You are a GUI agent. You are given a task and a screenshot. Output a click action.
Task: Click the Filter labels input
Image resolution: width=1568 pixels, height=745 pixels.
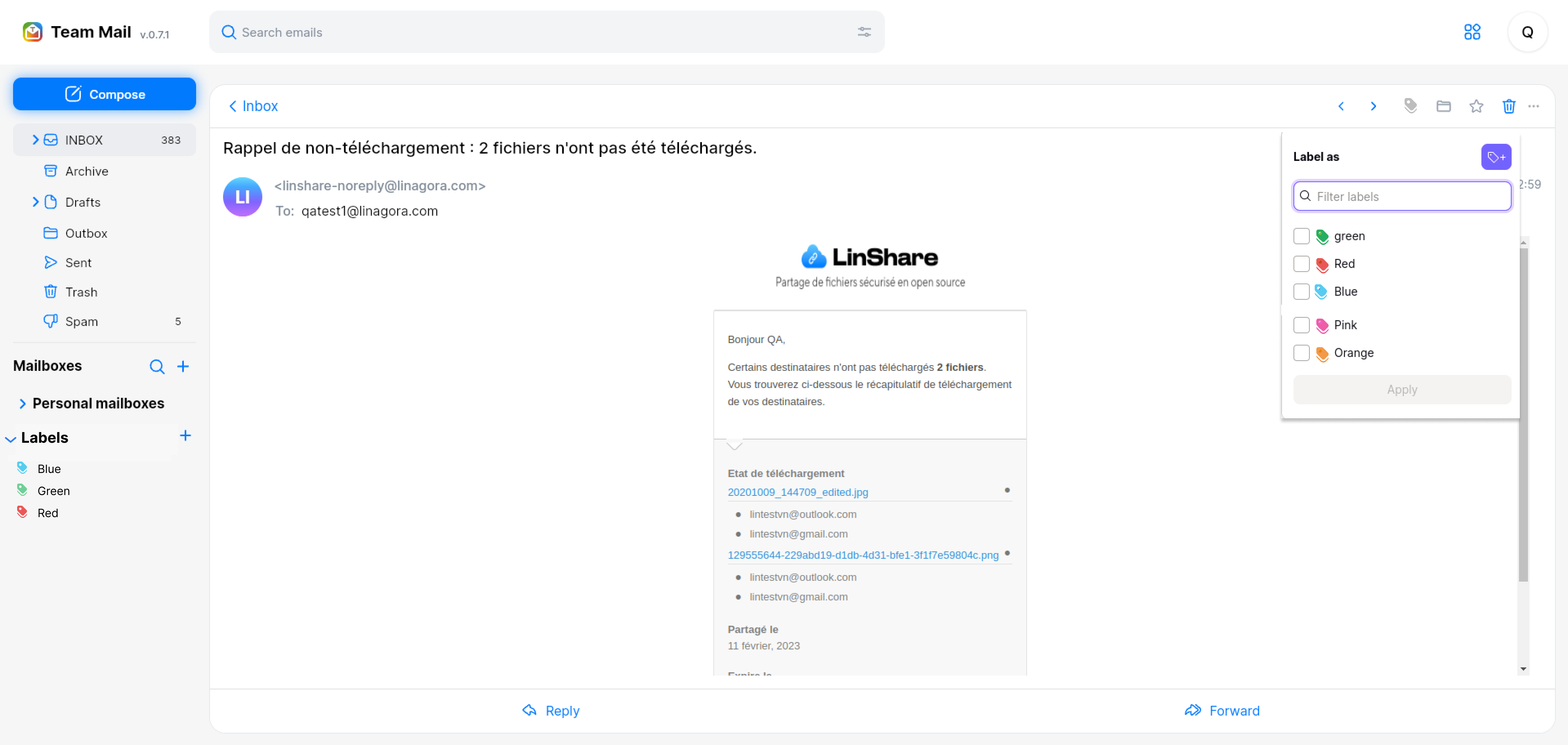click(1402, 196)
